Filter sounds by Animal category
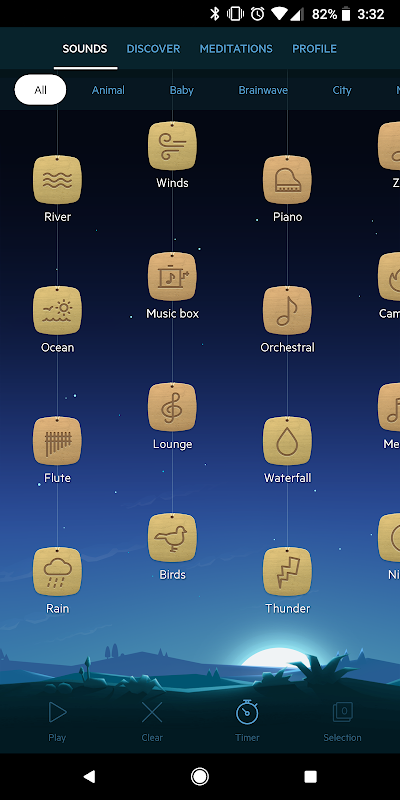Screen dimensions: 400x800 [x=108, y=90]
